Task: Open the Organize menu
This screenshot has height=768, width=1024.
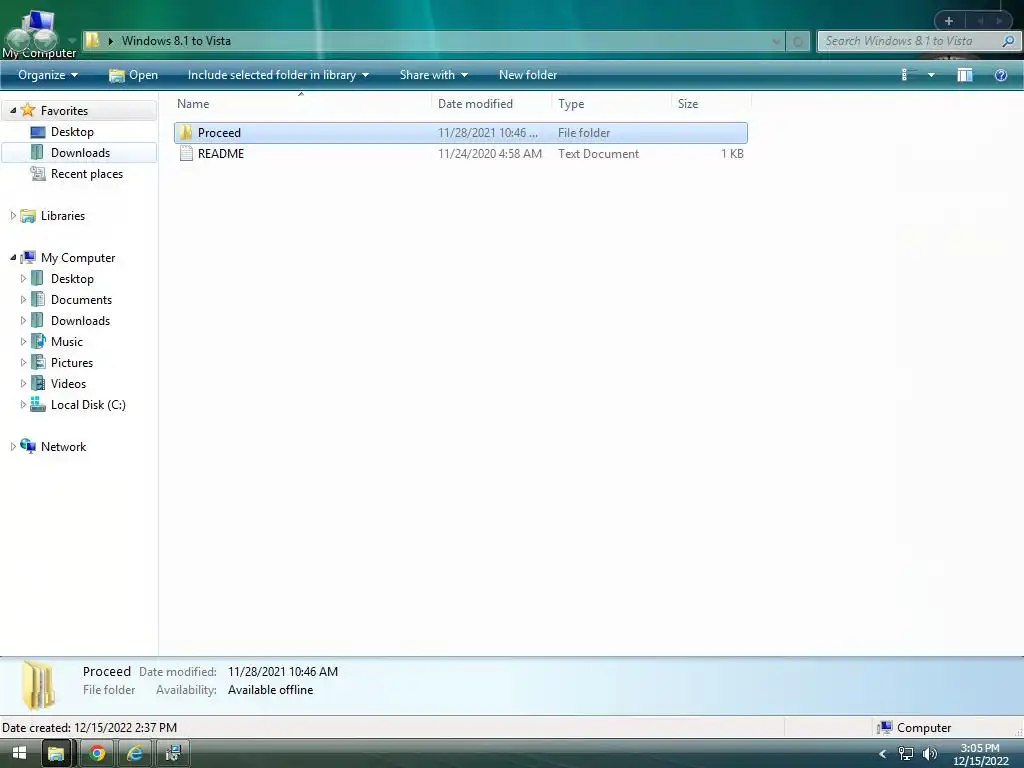Action: click(48, 75)
